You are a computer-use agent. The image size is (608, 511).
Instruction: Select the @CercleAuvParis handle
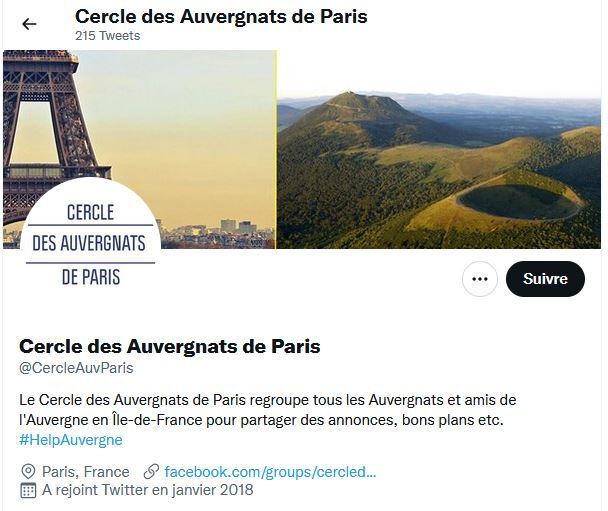tap(76, 368)
